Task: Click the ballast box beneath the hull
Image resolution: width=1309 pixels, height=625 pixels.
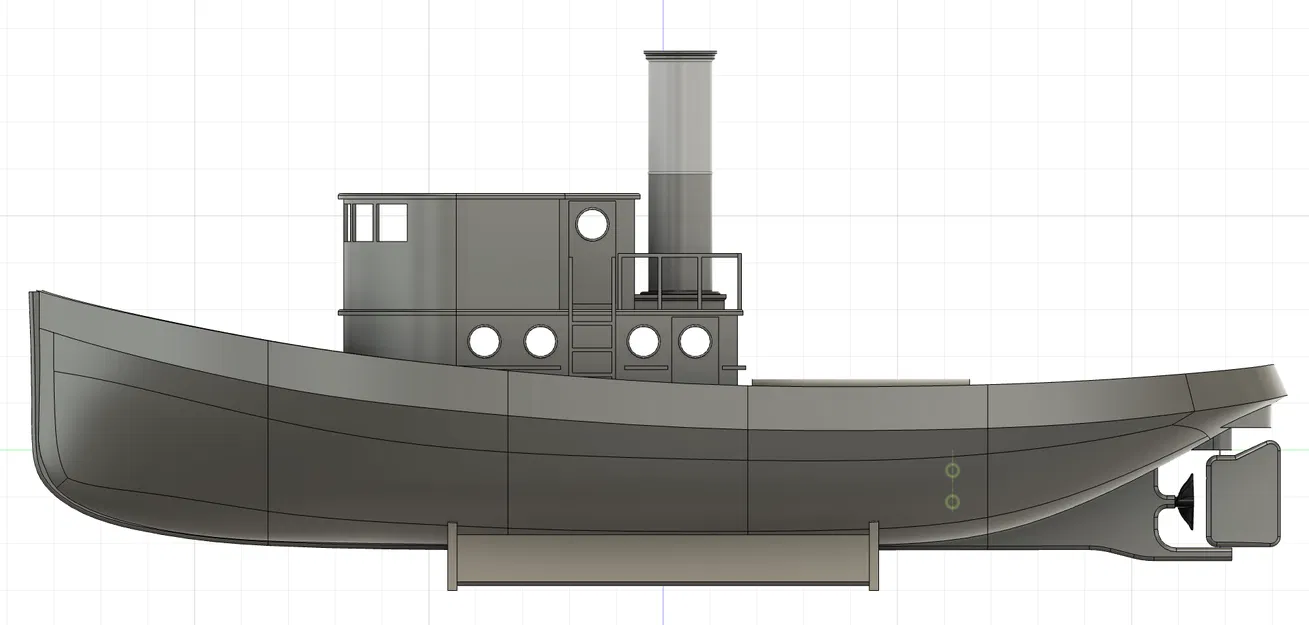Action: click(x=660, y=555)
